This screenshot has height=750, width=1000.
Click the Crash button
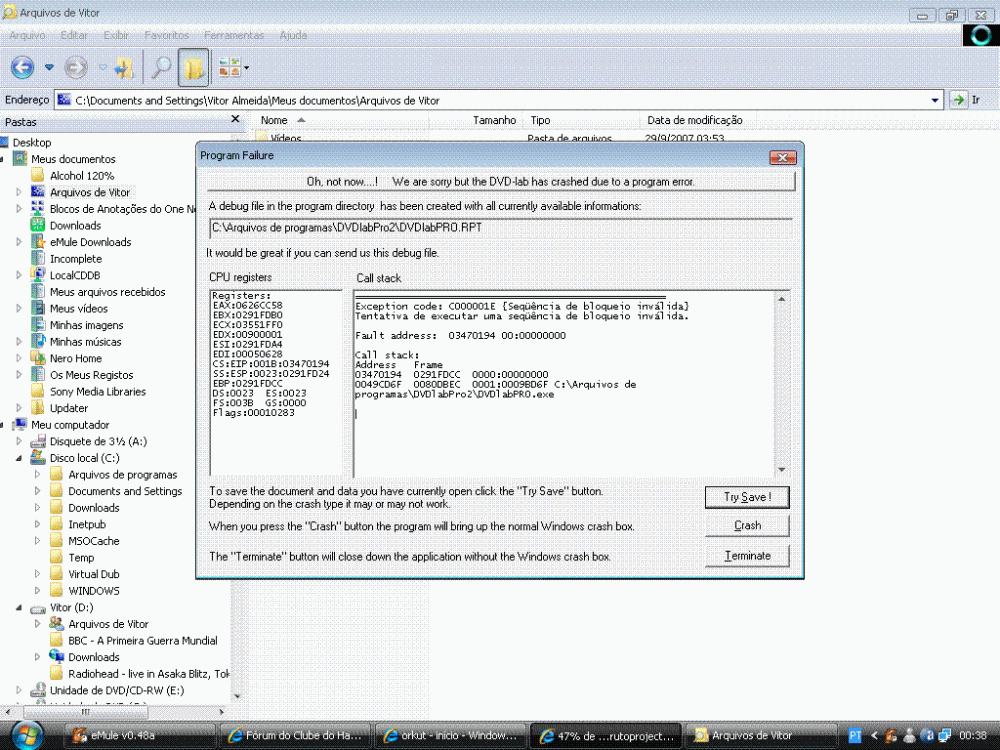click(x=747, y=525)
